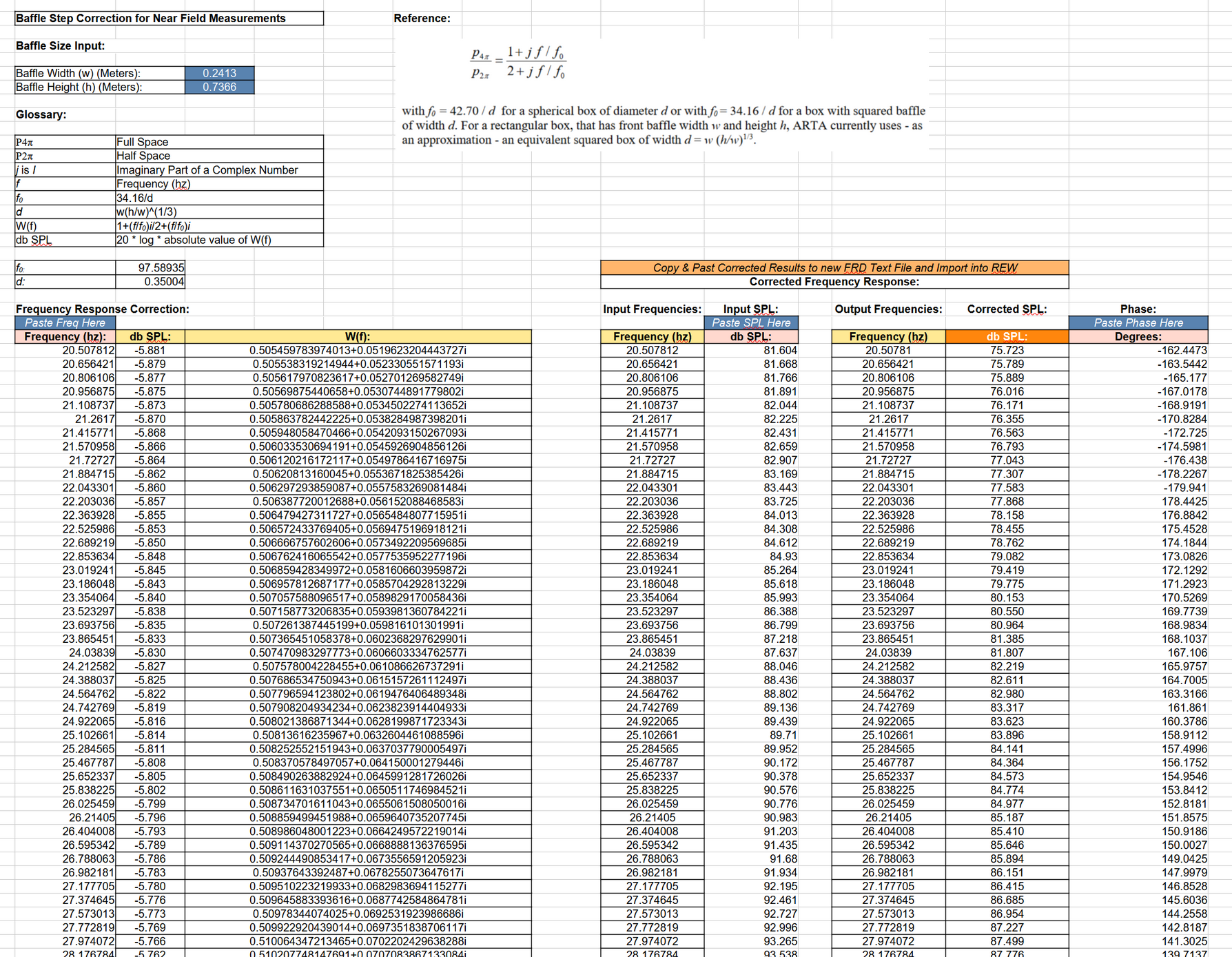1232x957 pixels.
Task: Select corrected SPL cell 77.043
Action: (1007, 460)
